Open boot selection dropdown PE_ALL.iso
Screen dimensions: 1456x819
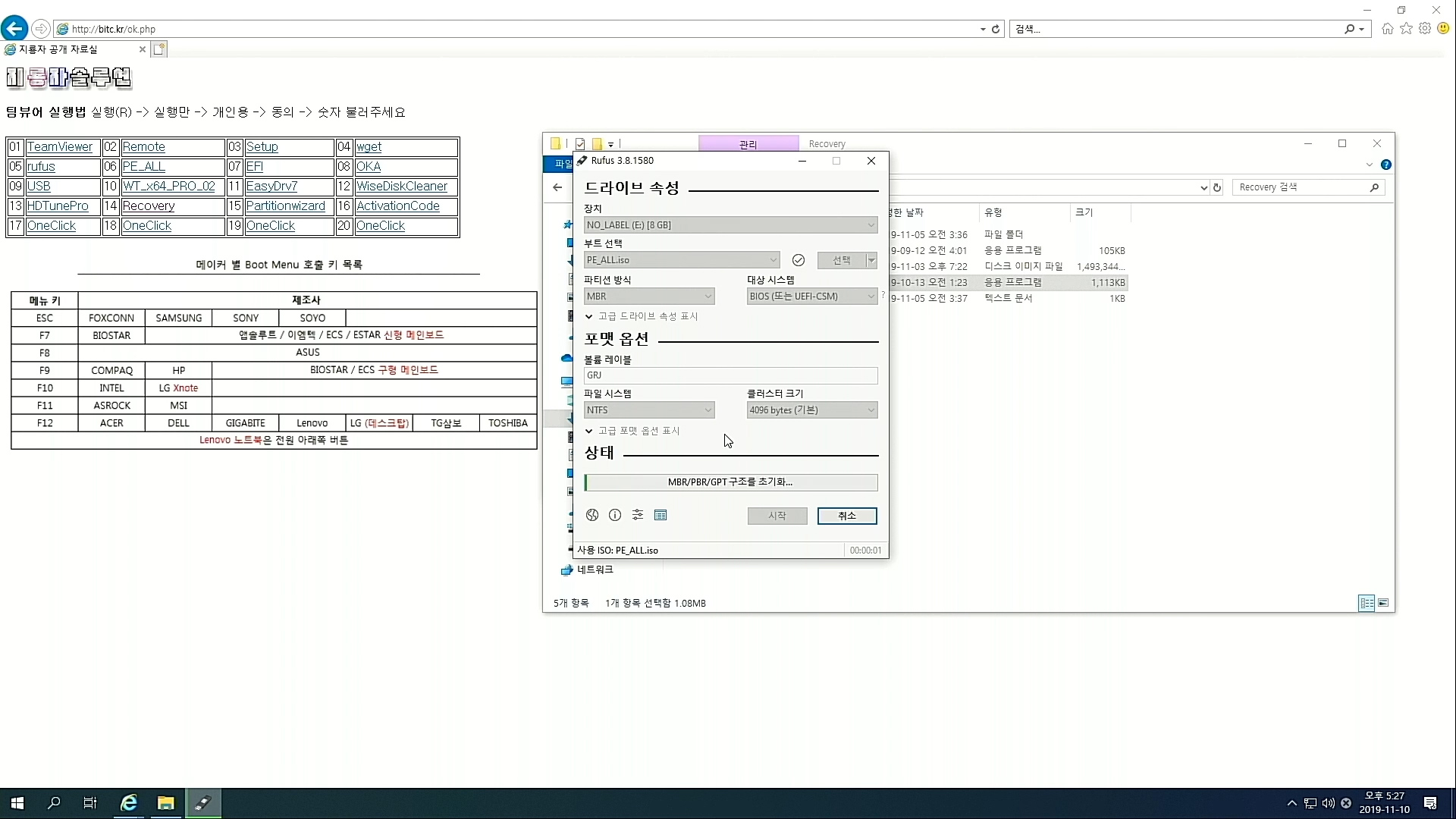[x=681, y=260]
